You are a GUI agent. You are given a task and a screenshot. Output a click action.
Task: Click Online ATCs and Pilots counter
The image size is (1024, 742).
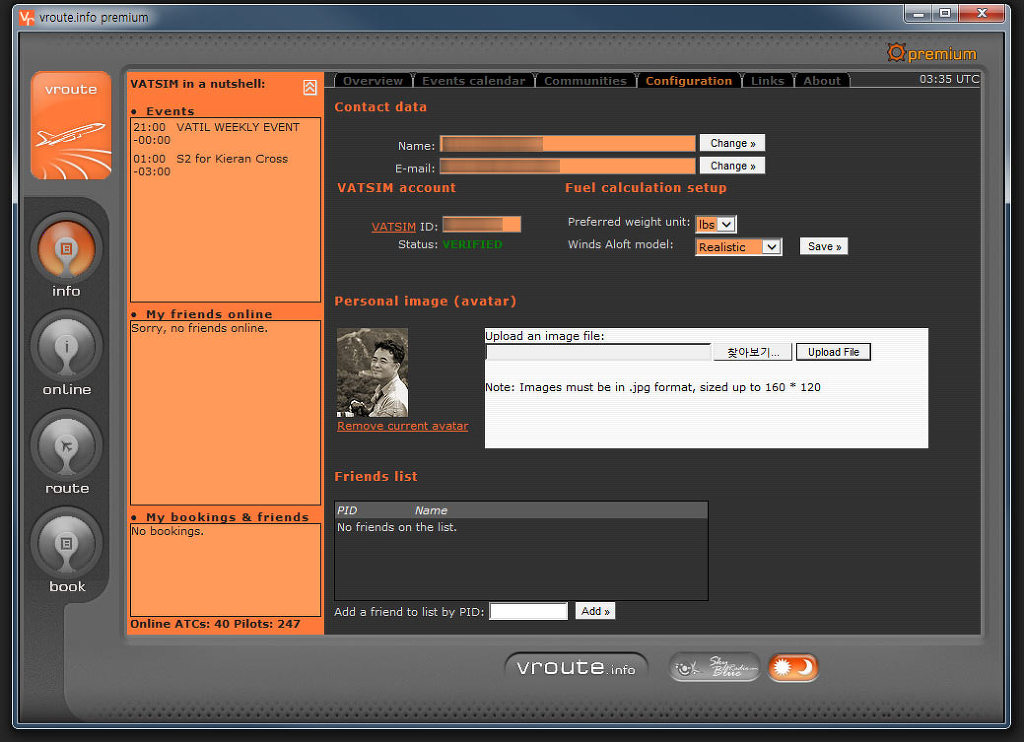click(x=215, y=624)
